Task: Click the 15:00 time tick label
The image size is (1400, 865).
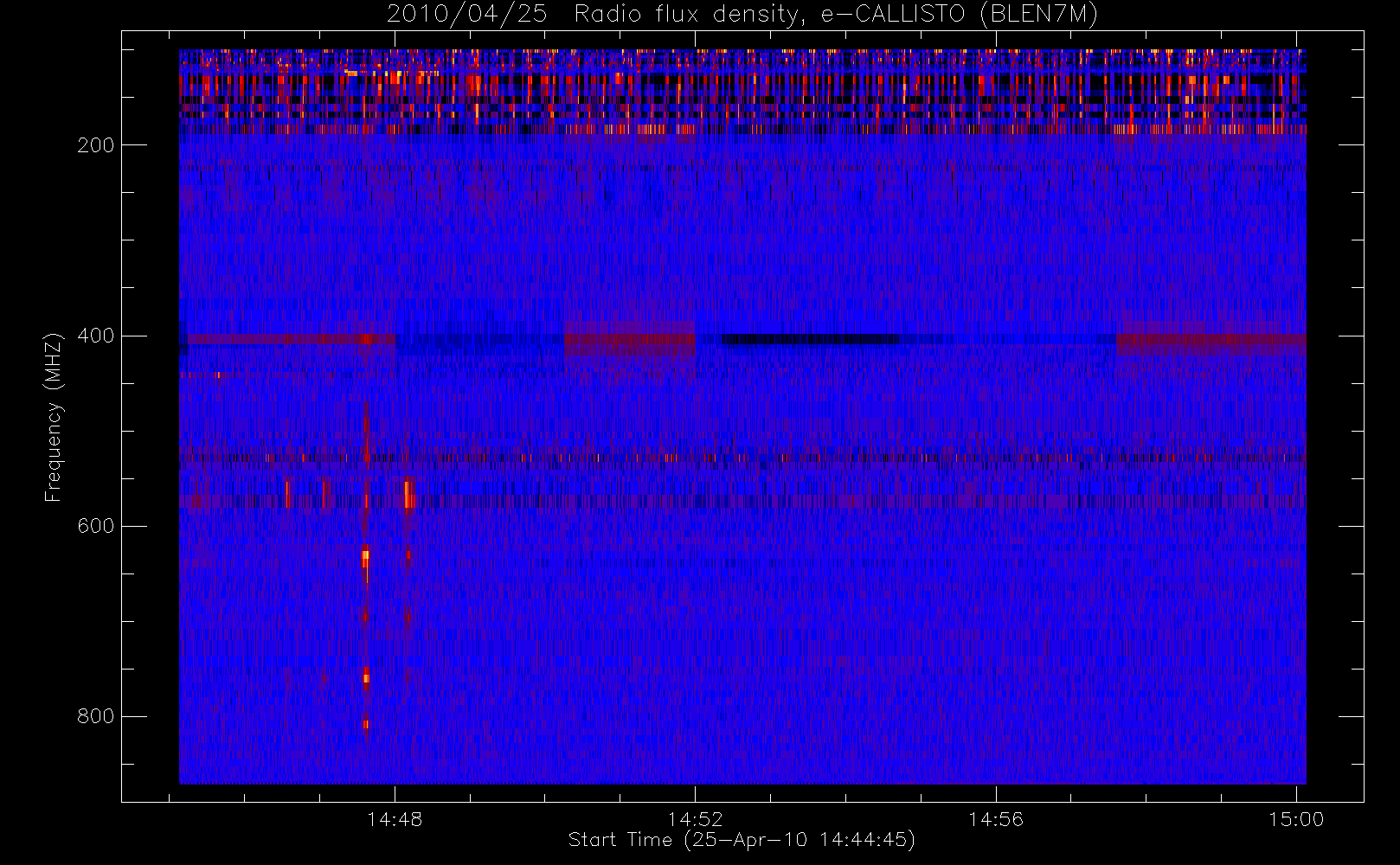Action: [x=1295, y=819]
